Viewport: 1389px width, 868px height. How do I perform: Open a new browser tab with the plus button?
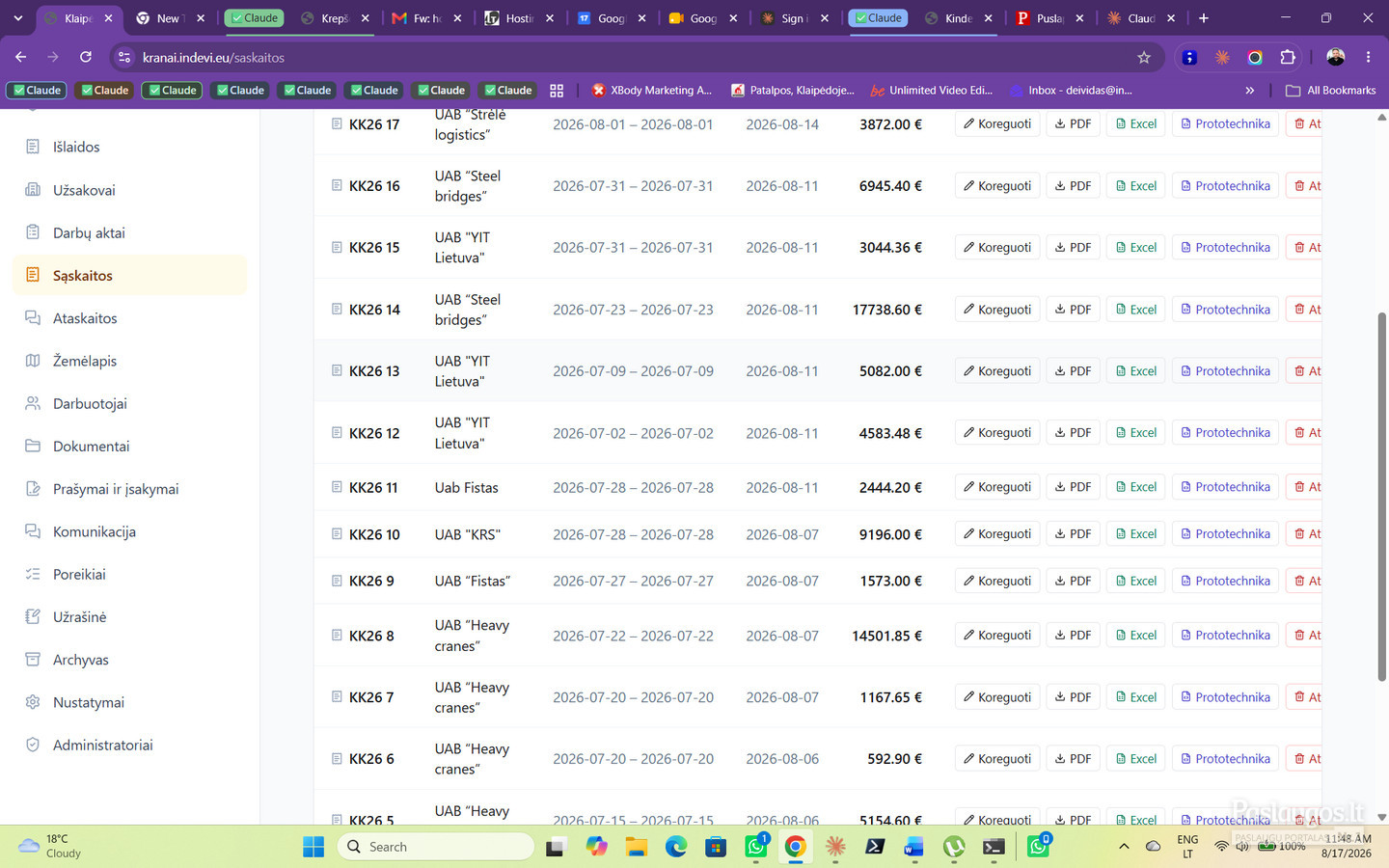(1203, 18)
